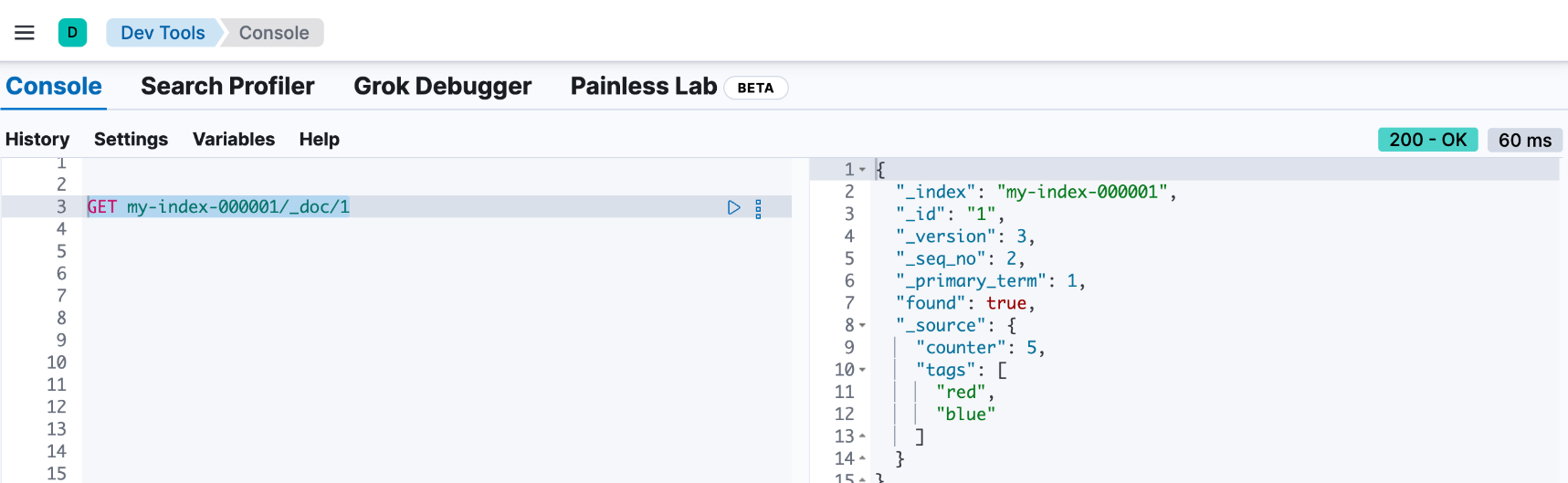Viewport: 1568px width, 483px height.
Task: Open the Painless Lab tab
Action: pyautogui.click(x=643, y=86)
